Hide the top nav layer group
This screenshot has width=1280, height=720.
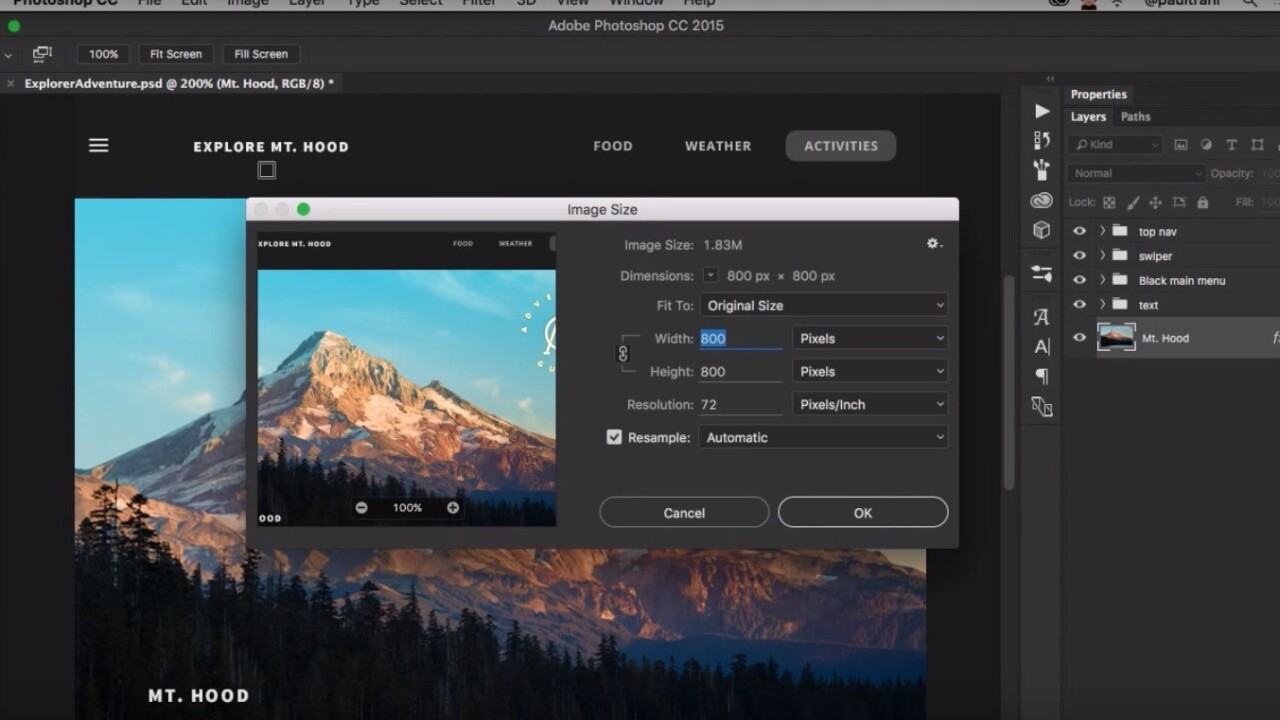(x=1079, y=231)
